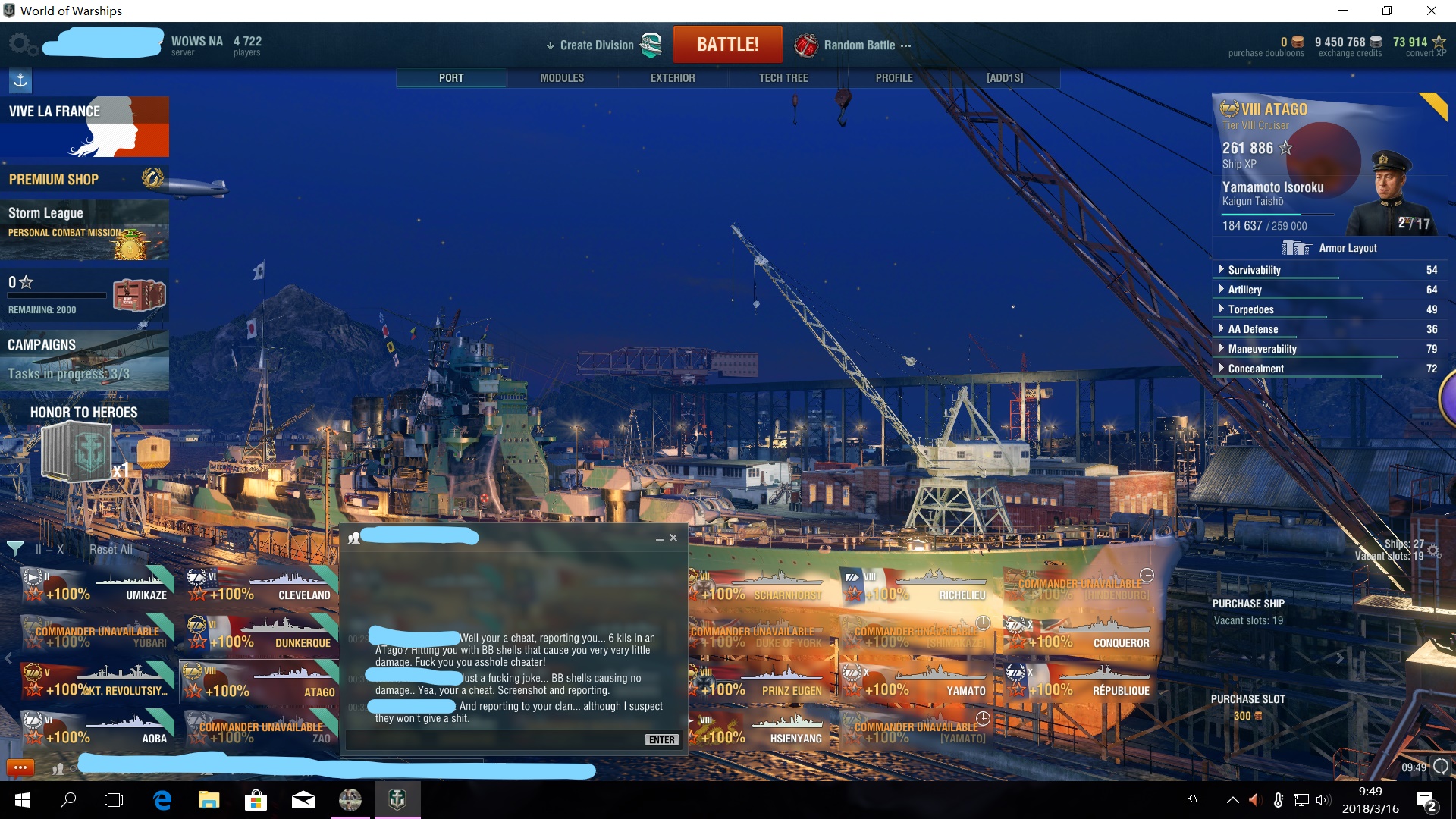Select the YAMATO ship in carousel
The height and width of the screenshot is (819, 1456).
pyautogui.click(x=919, y=682)
